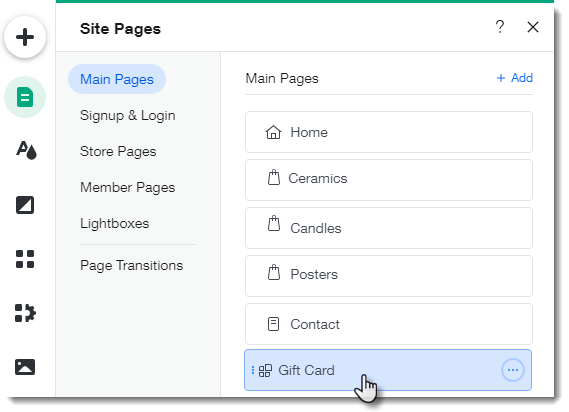Open the Site Design icon
569x412 pixels.
(26, 150)
